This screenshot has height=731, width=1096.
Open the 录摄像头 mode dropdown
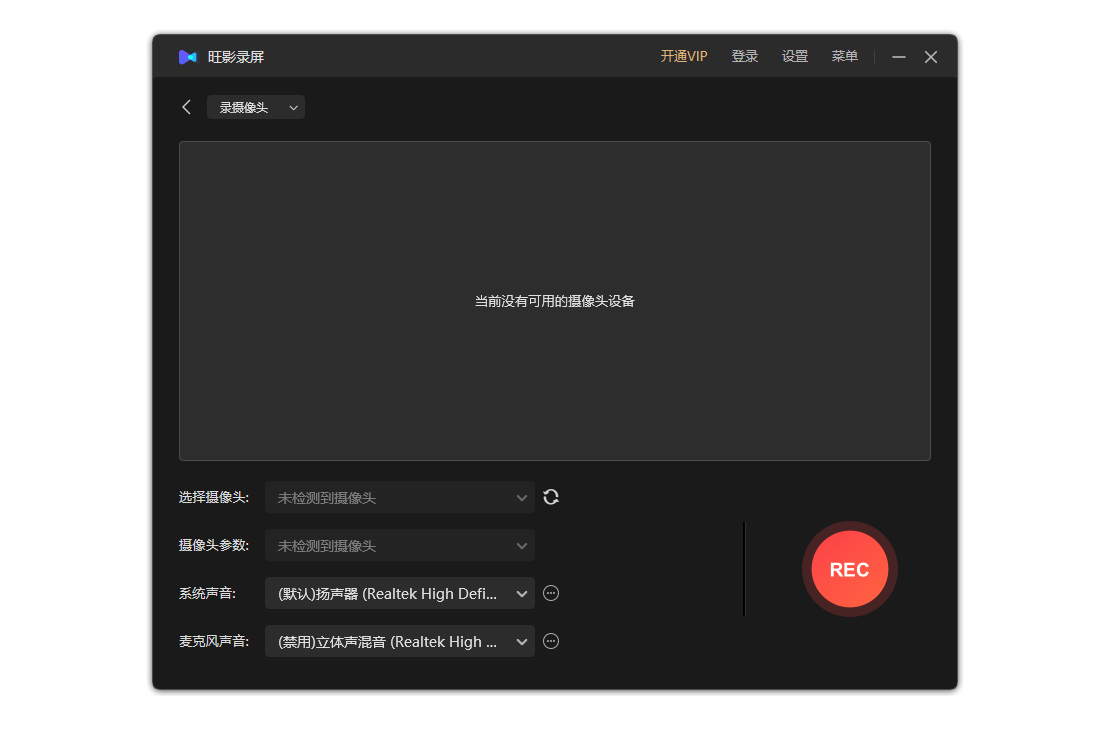click(x=255, y=107)
